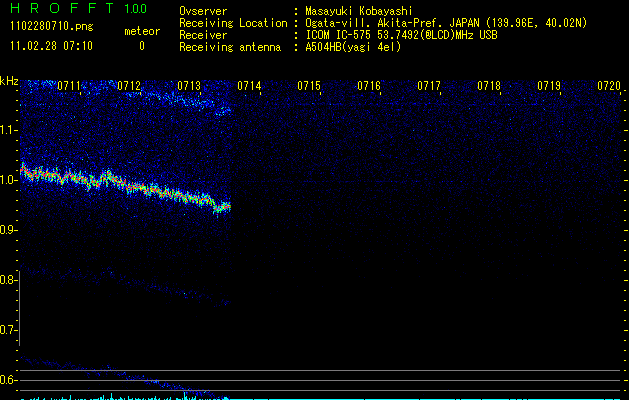Click the 0714 time marker
This screenshot has width=629, height=400.
point(249,86)
